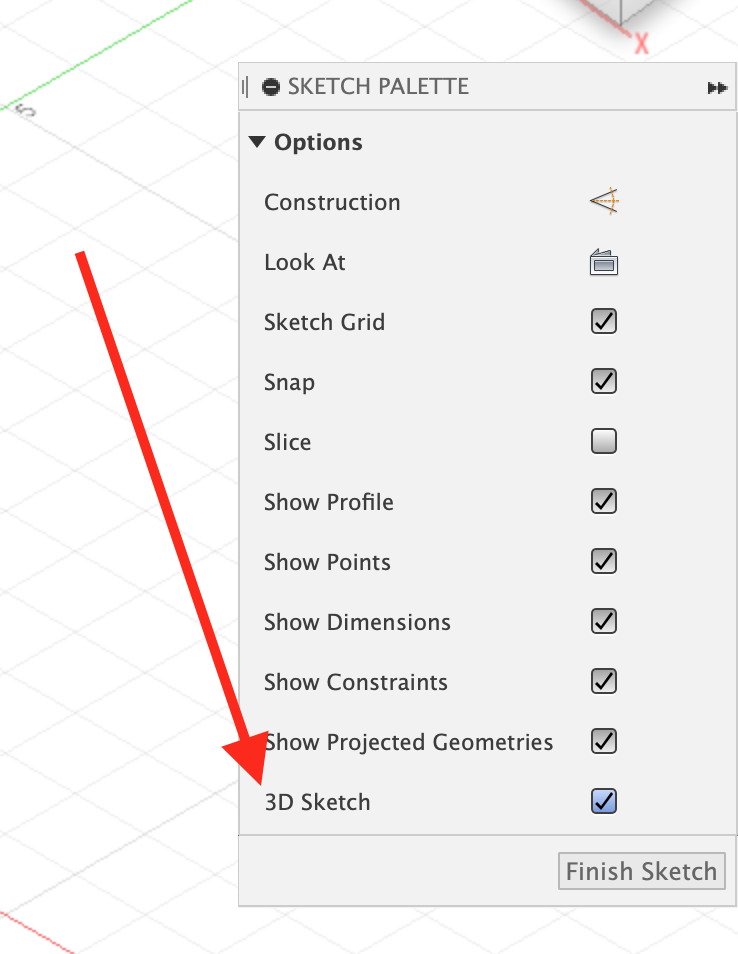The height and width of the screenshot is (954, 738).
Task: Uncheck Show Constraints checkbox
Action: [604, 682]
